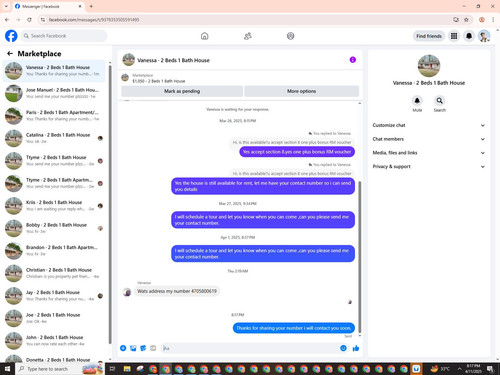Image resolution: width=500 pixels, height=375 pixels.
Task: Open the purple conversation info icon
Action: click(353, 60)
